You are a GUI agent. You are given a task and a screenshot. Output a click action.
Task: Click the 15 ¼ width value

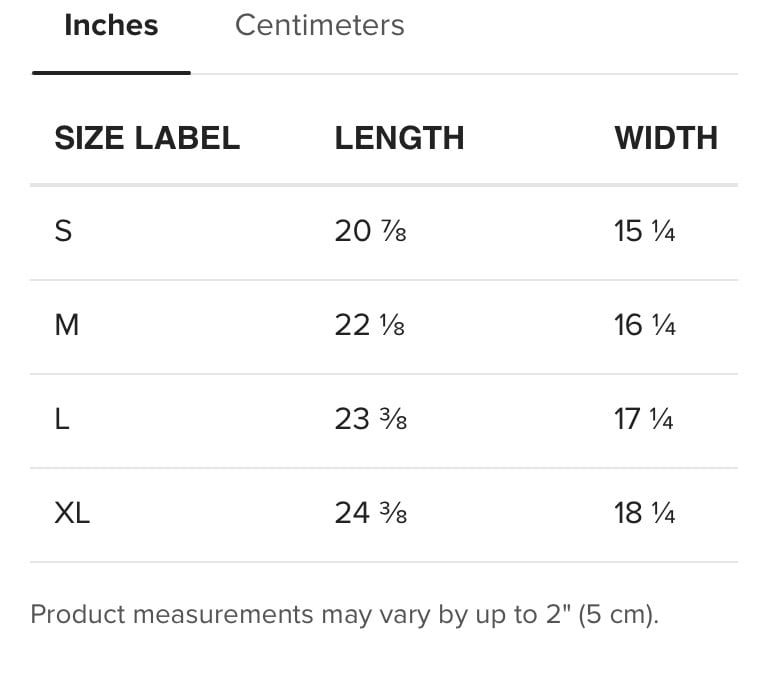tap(644, 232)
